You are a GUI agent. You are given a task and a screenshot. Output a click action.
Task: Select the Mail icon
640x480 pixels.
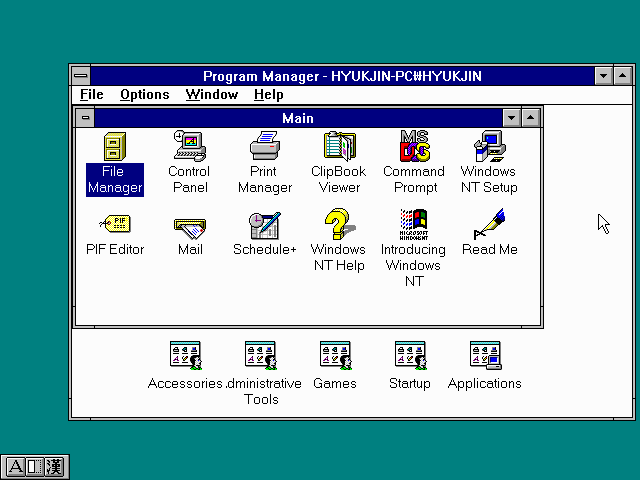tap(190, 229)
